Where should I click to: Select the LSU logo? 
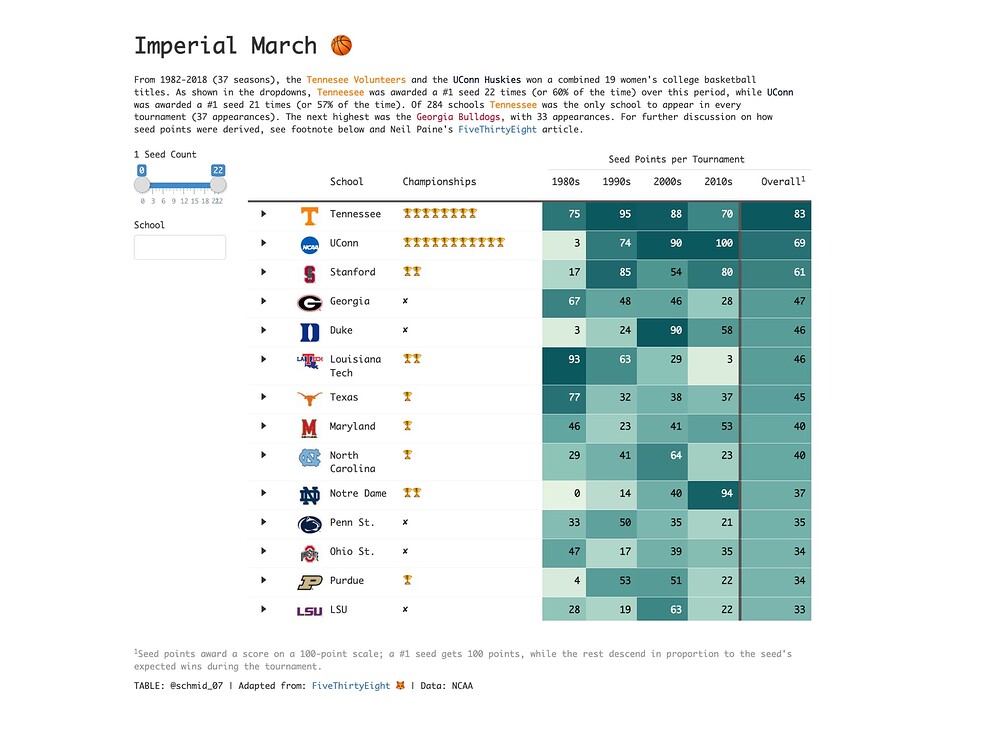308,609
